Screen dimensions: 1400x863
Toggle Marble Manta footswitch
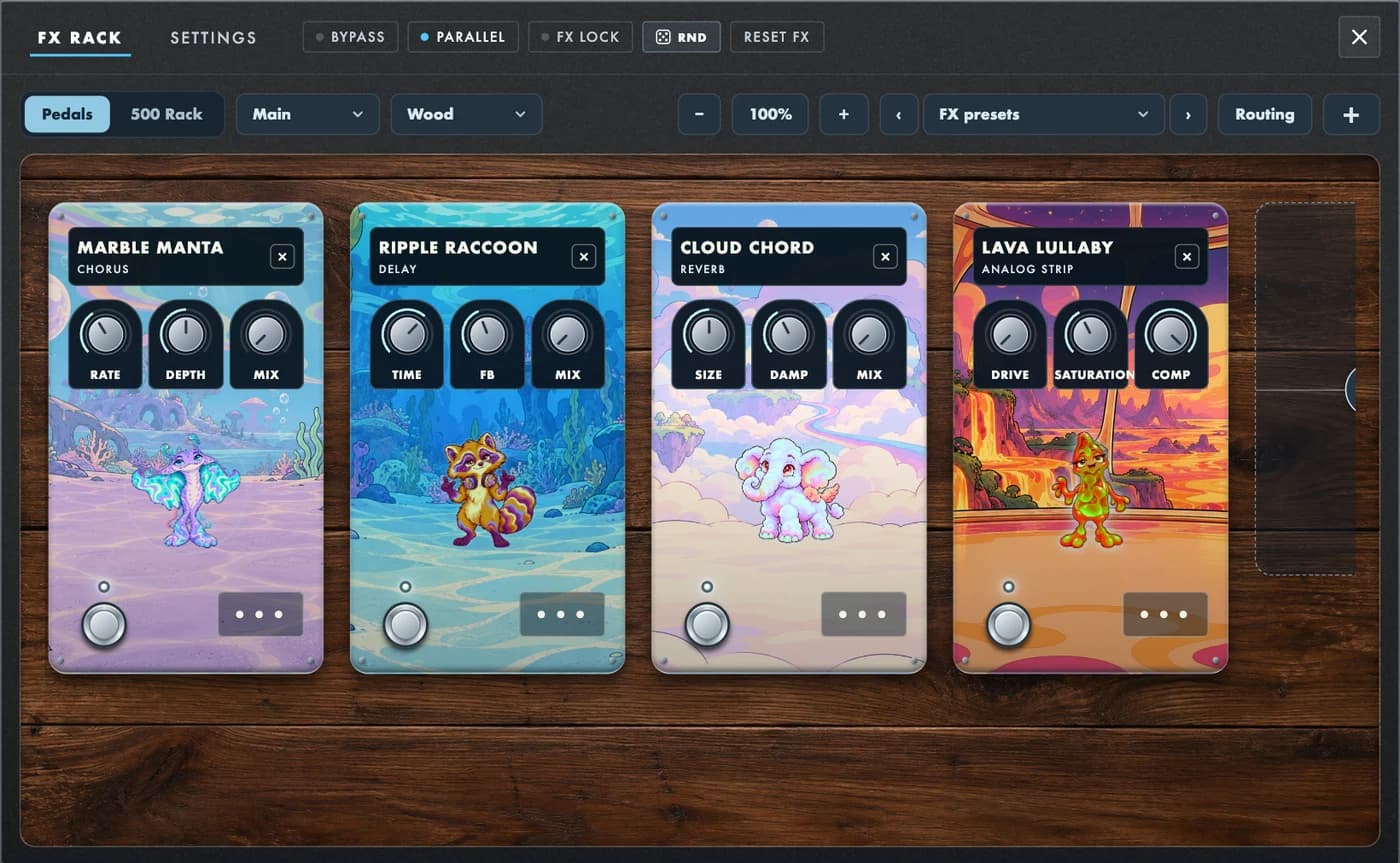[x=104, y=625]
